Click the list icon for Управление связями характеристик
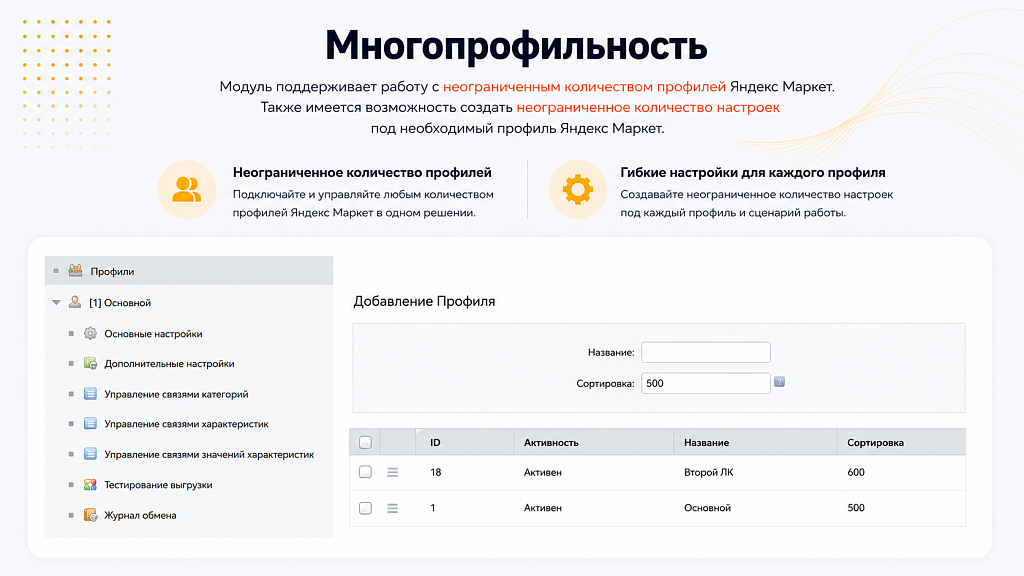The image size is (1024, 576). pos(90,423)
